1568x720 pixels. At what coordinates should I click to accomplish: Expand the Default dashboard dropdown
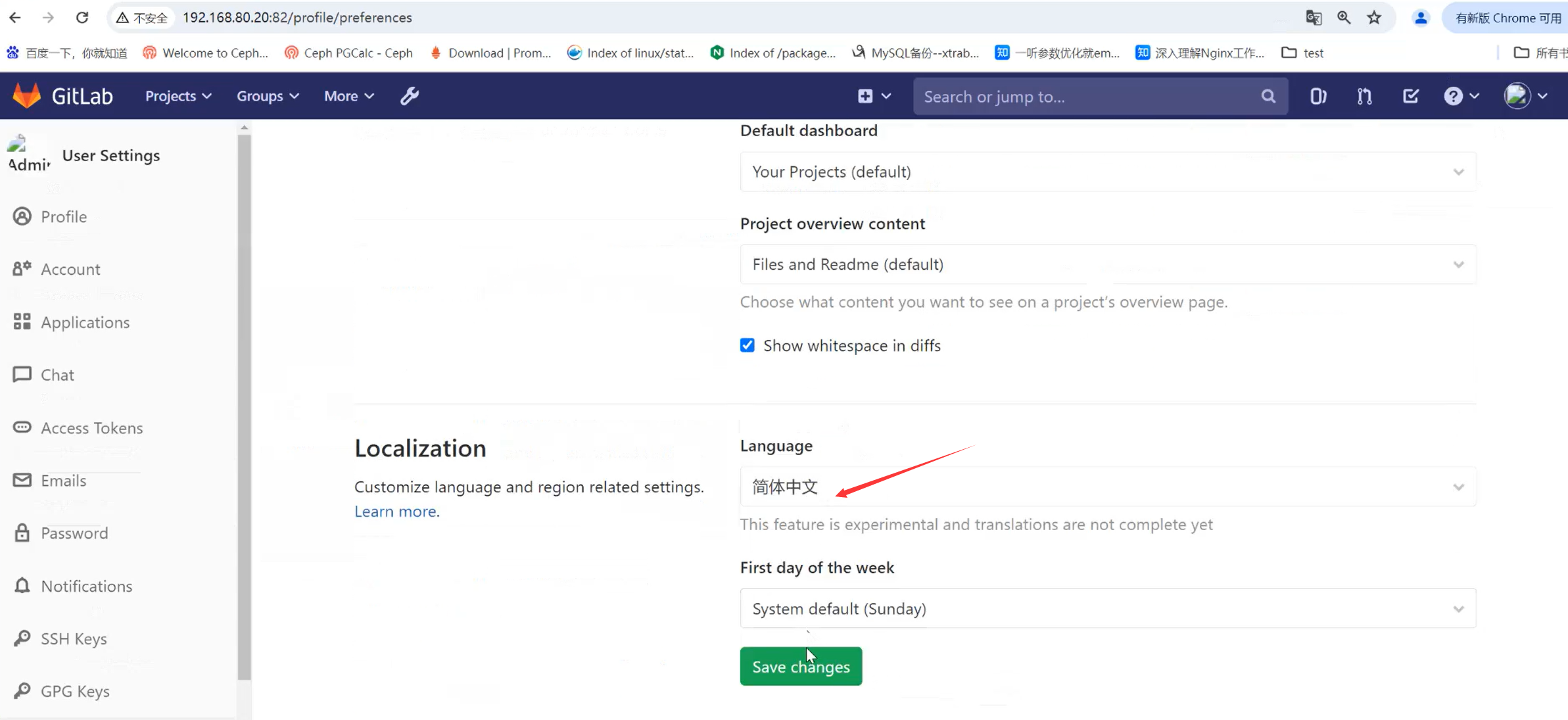pyautogui.click(x=1107, y=172)
